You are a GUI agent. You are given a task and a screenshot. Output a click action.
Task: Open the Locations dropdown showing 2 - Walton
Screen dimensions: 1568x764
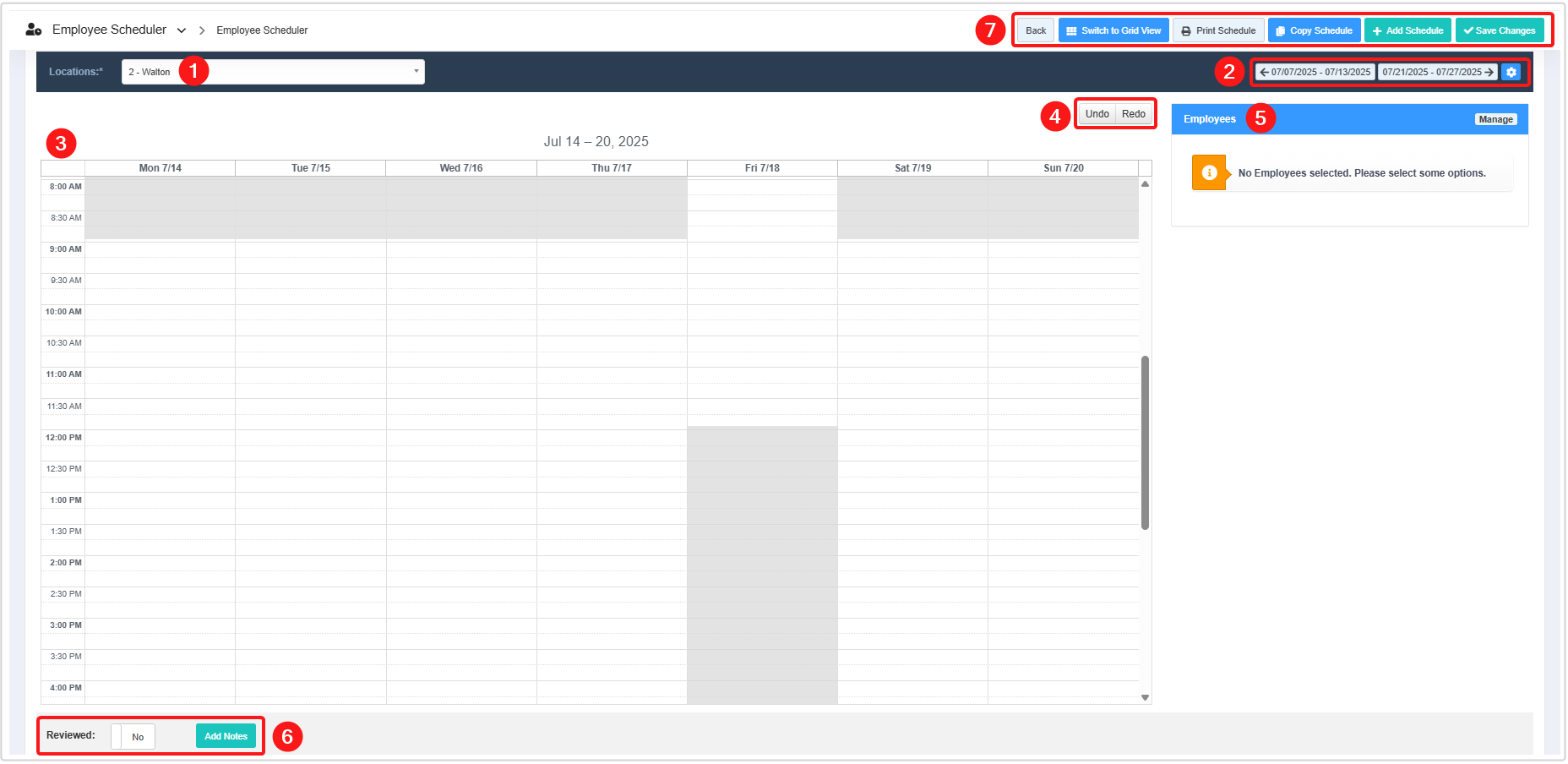click(273, 72)
